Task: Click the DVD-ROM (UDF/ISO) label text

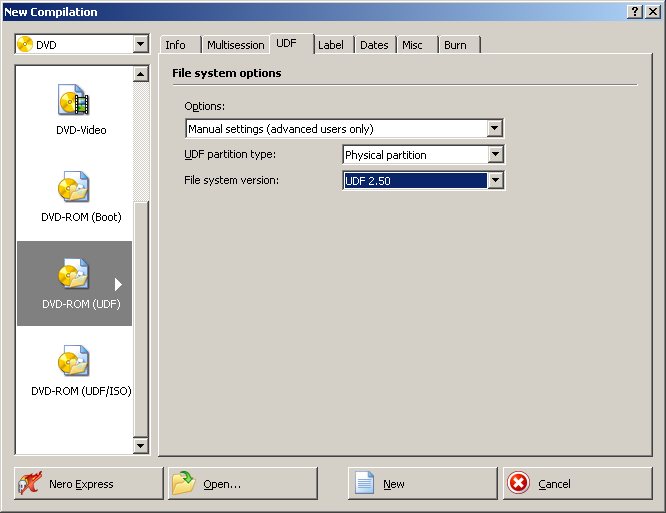Action: (x=81, y=391)
